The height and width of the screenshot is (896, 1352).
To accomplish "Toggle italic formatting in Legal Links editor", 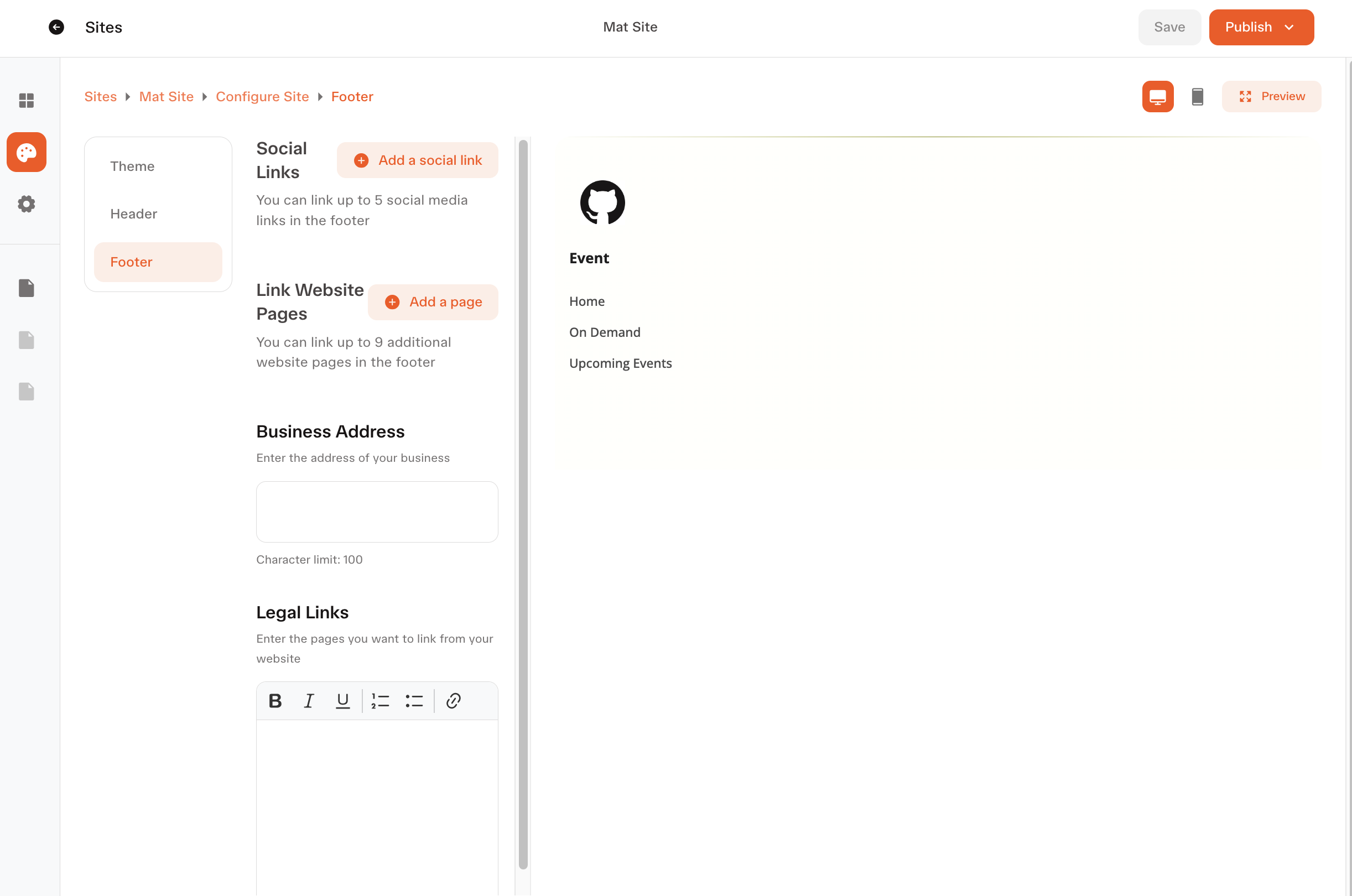I will pos(309,701).
